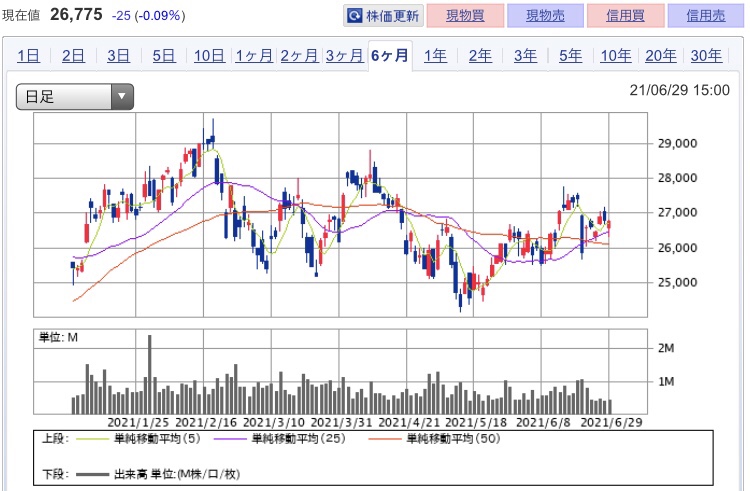This screenshot has width=750, height=491.
Task: Click the 2021/1/25 date label
Action: (x=138, y=423)
